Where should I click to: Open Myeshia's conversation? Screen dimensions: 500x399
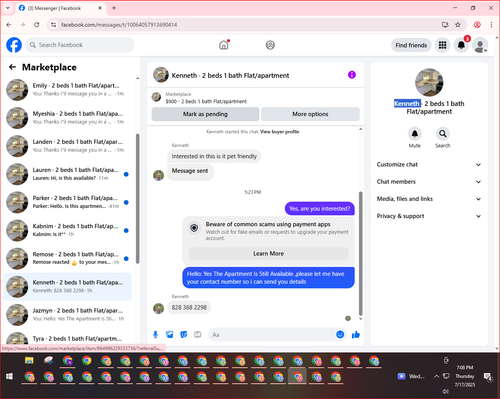click(x=68, y=118)
